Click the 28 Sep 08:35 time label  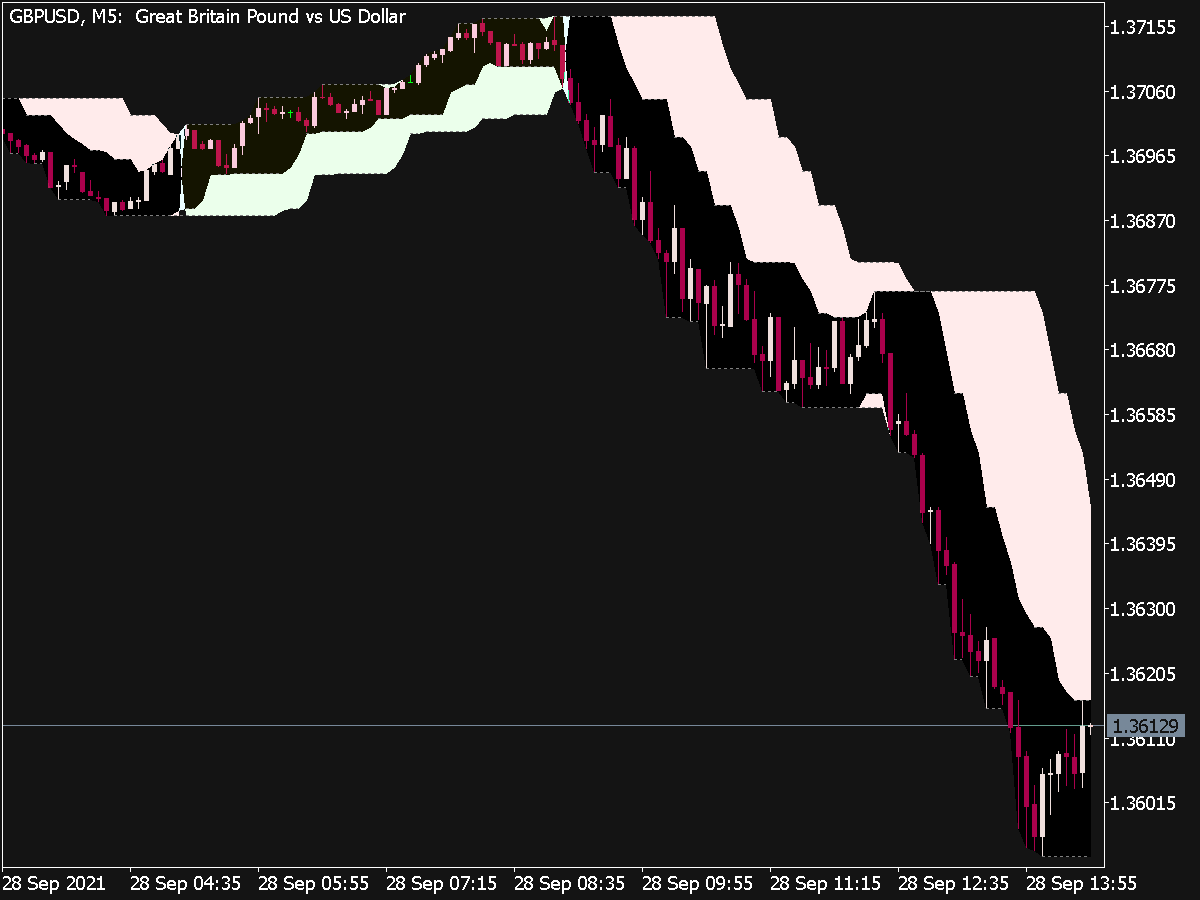[x=569, y=885]
